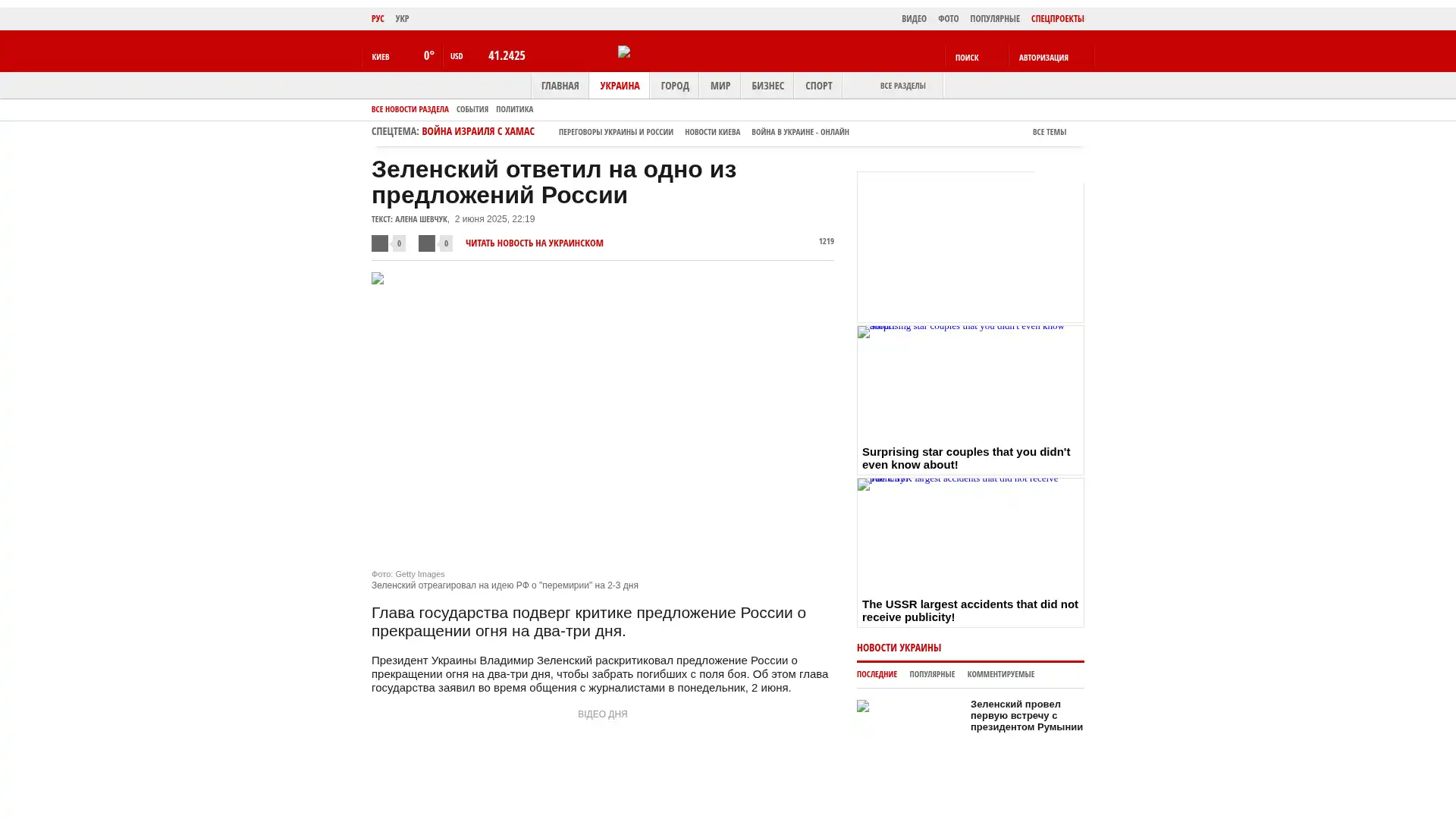Click ЧИТАТЬ НОВОСТЬ НА УКРАИНСКОМ link
Image resolution: width=1456 pixels, height=819 pixels.
pyautogui.click(x=534, y=243)
